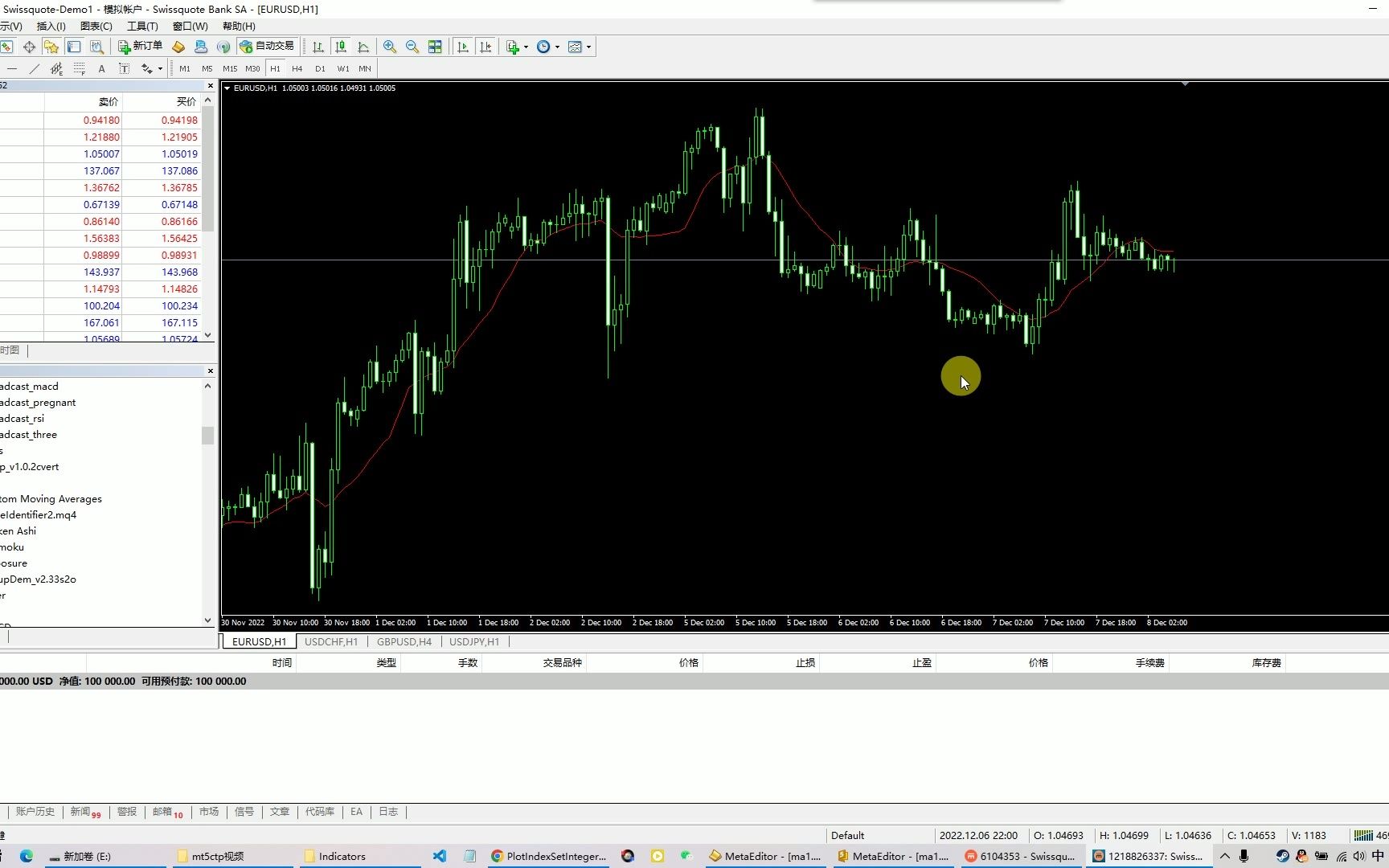Click the 买价 column header
The height and width of the screenshot is (868, 1389).
[x=186, y=101]
